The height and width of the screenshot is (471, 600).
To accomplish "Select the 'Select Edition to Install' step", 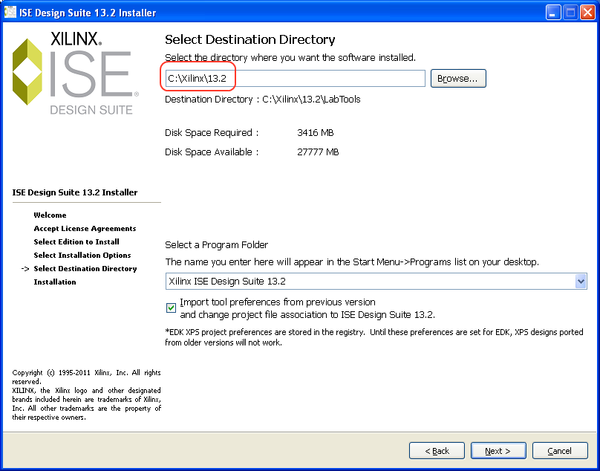I will [x=76, y=242].
